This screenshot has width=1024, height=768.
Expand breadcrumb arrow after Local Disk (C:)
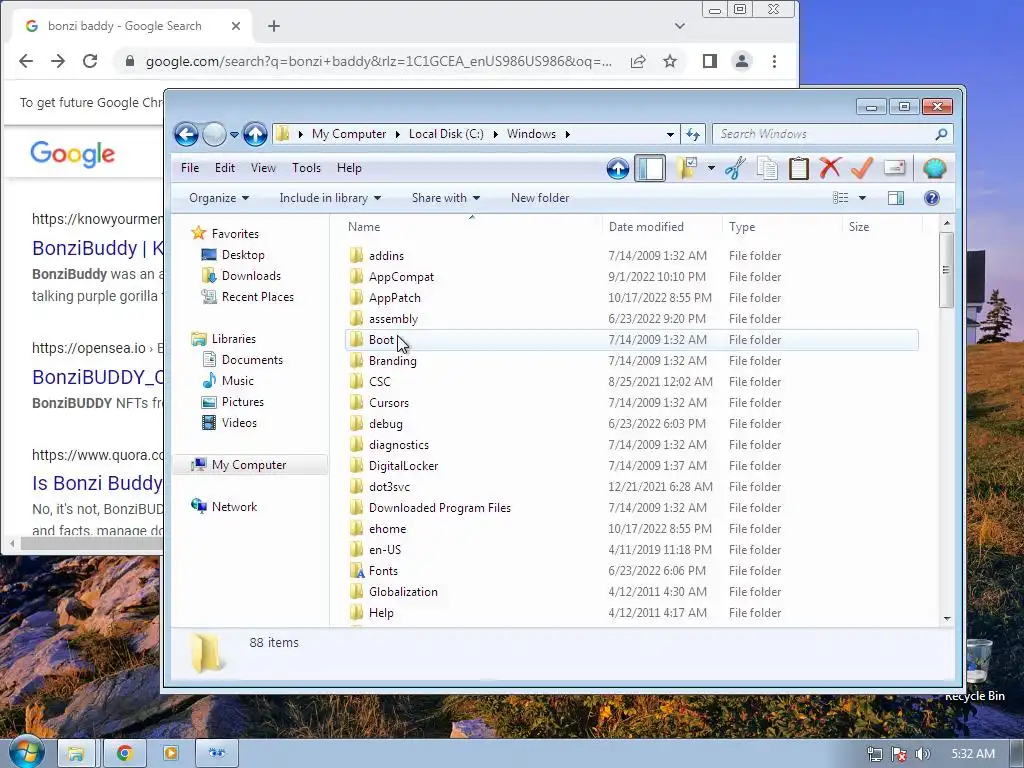coord(495,134)
